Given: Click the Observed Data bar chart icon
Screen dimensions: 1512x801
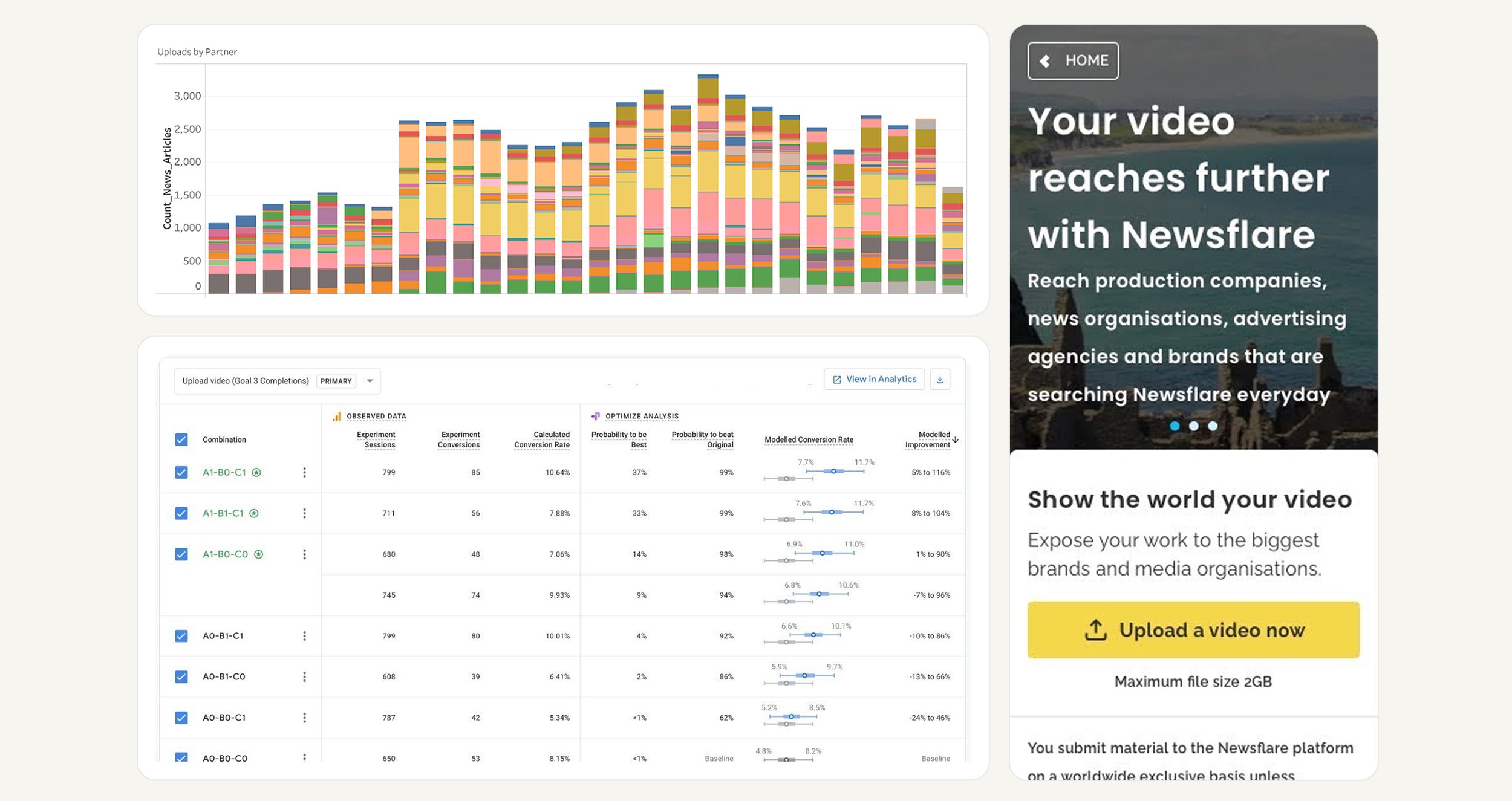Looking at the screenshot, I should pyautogui.click(x=336, y=416).
